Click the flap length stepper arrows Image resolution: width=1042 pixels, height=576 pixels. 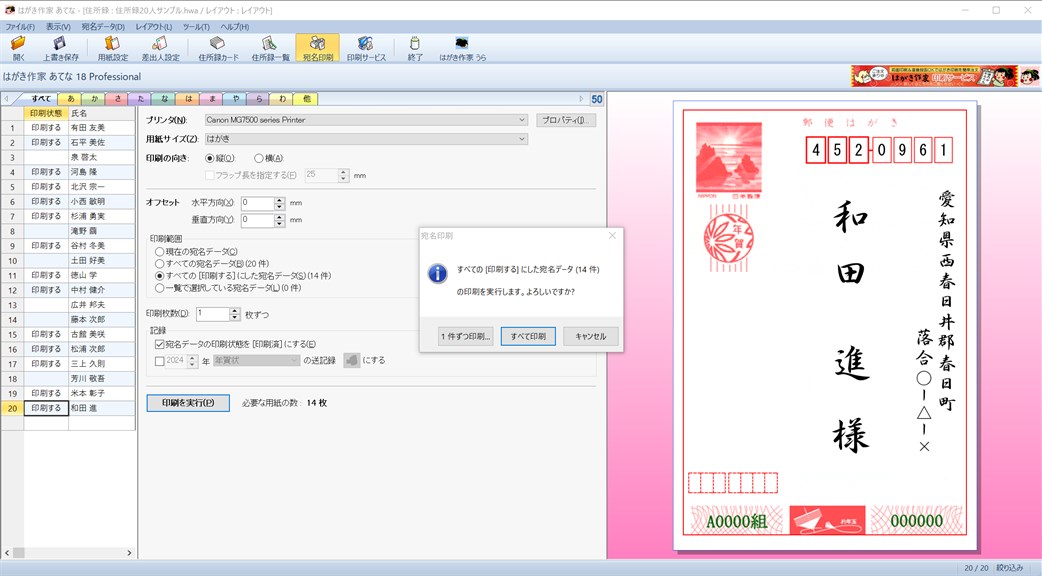tap(344, 175)
